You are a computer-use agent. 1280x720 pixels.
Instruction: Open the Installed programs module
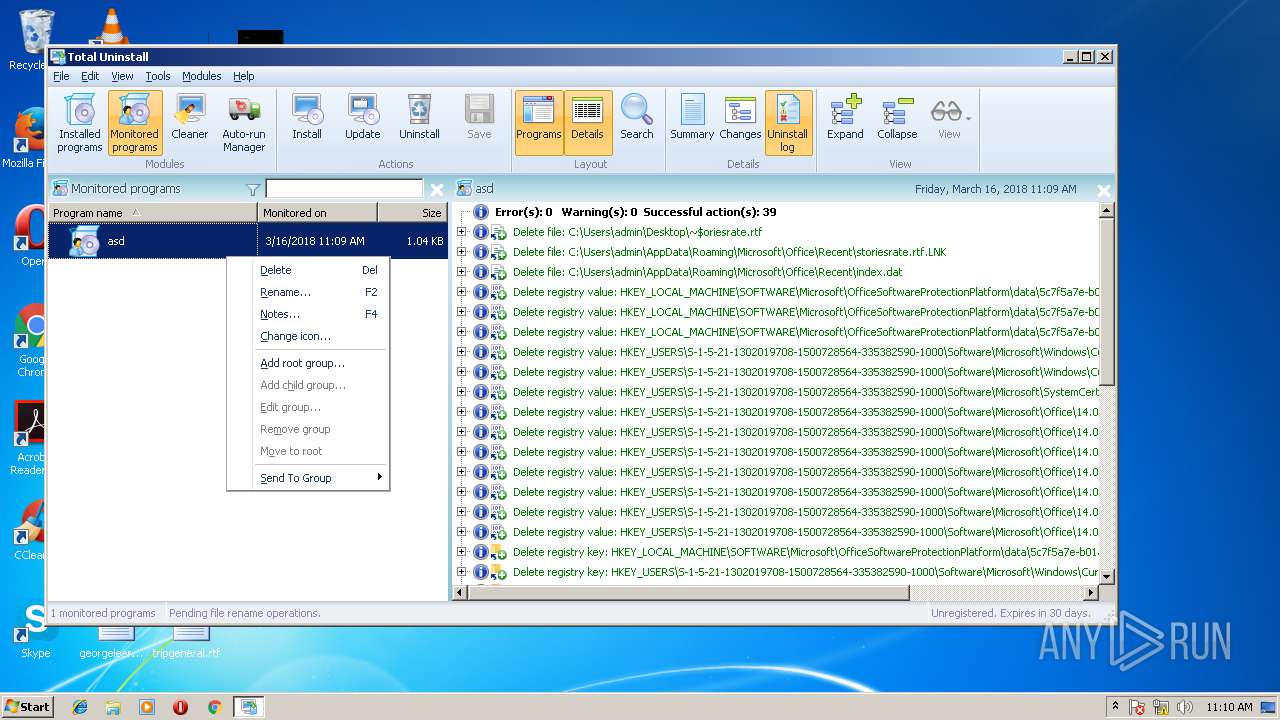[x=79, y=123]
